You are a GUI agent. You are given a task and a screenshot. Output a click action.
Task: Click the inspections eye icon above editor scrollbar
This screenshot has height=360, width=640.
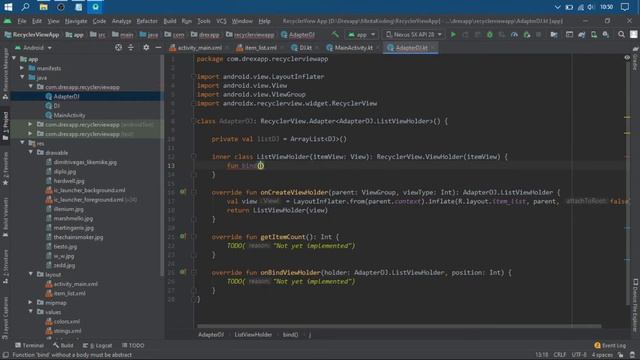pos(627,58)
